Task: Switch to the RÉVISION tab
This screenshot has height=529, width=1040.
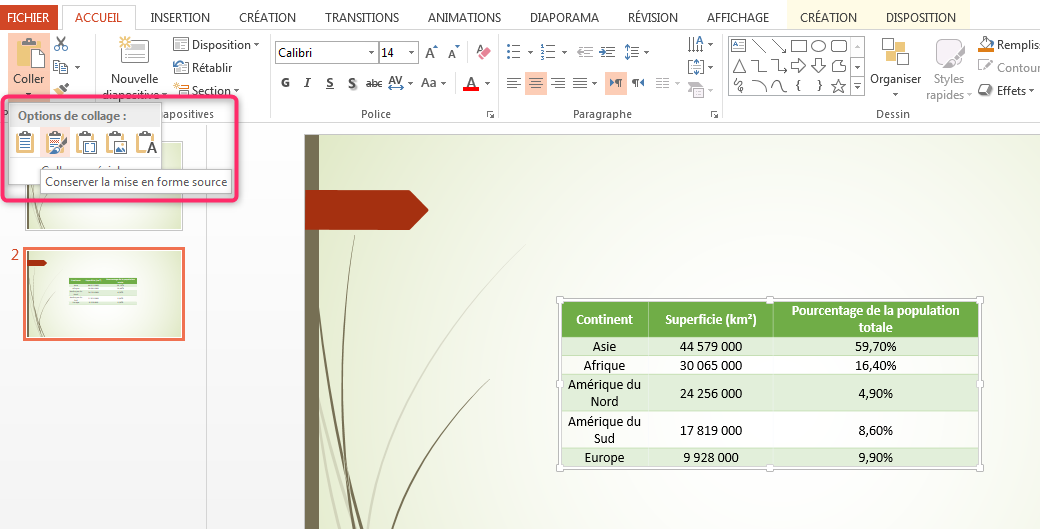Action: (x=652, y=17)
